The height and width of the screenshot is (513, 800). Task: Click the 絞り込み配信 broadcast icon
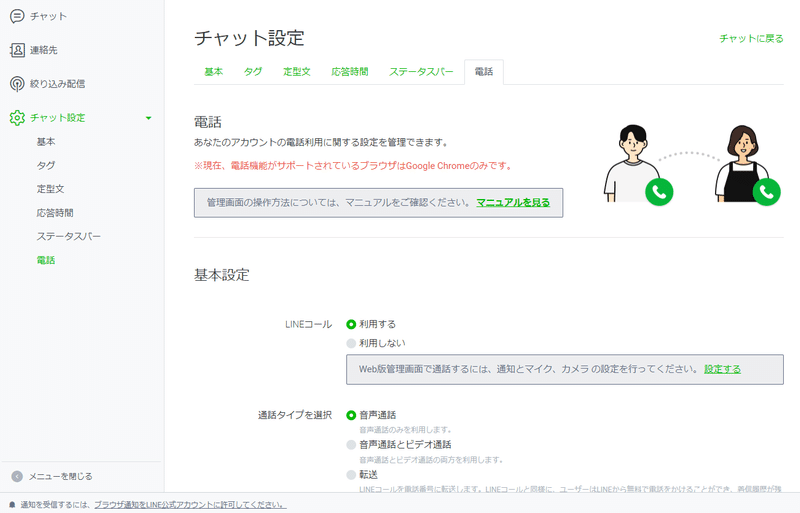click(17, 84)
